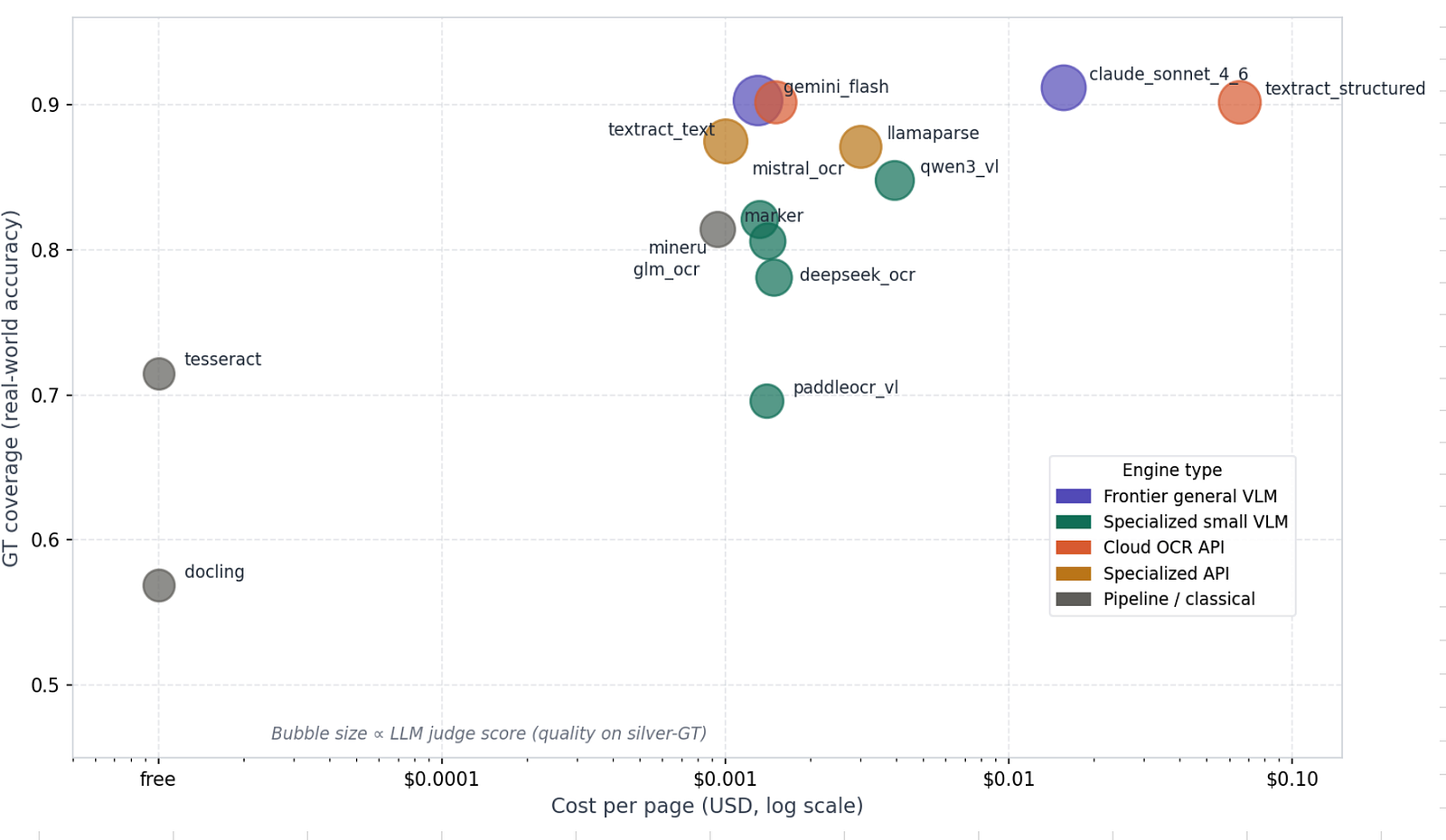Viewport: 1446px width, 840px height.
Task: Click the Cloud OCR API red legend swatch
Action: (1074, 547)
